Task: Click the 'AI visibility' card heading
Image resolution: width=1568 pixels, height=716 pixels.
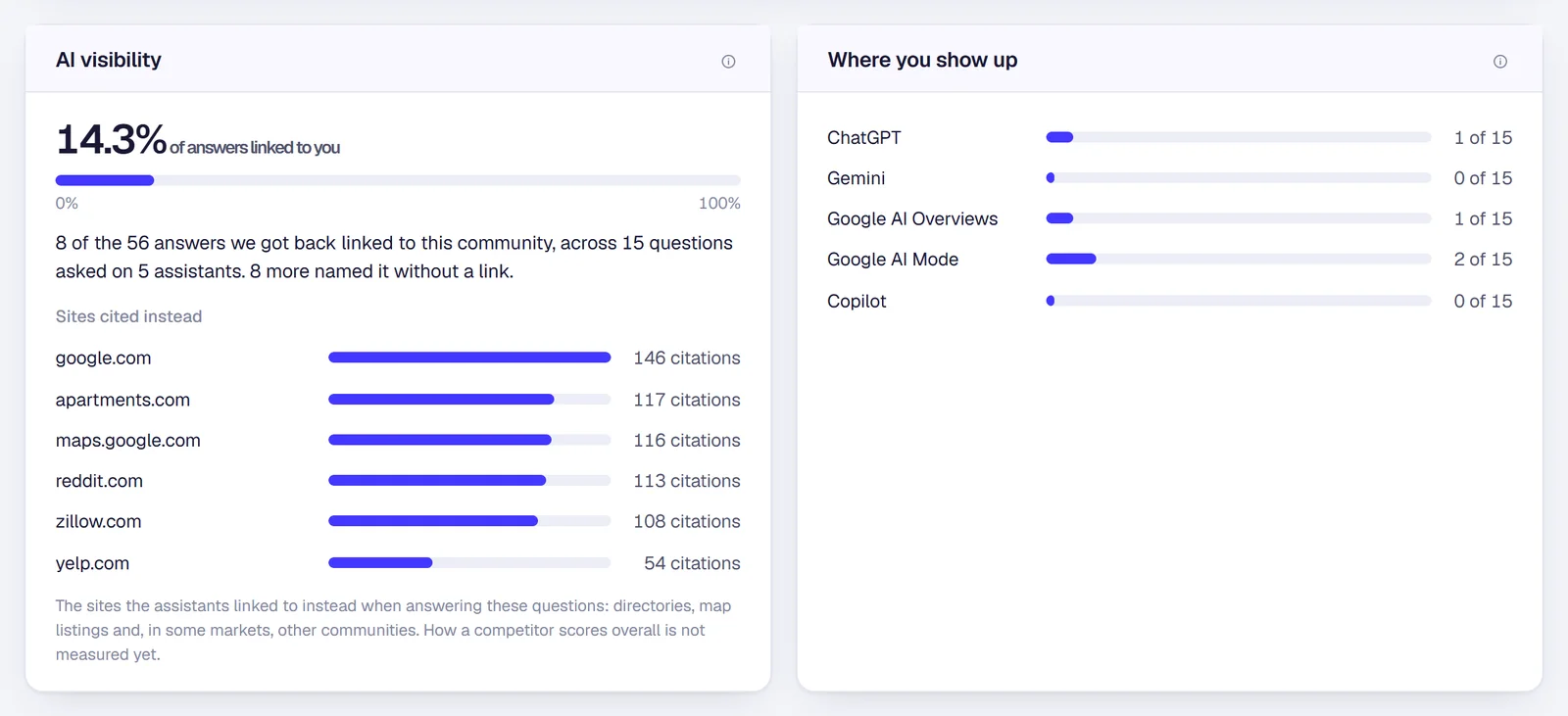Action: [109, 60]
